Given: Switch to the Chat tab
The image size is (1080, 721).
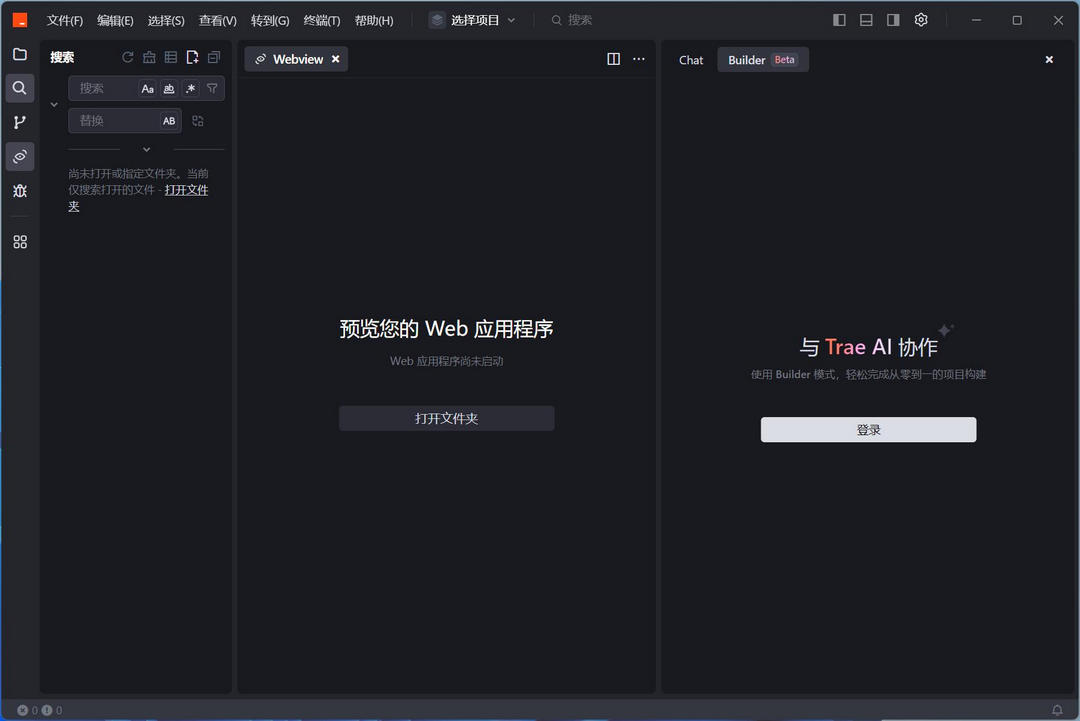Looking at the screenshot, I should click(690, 60).
